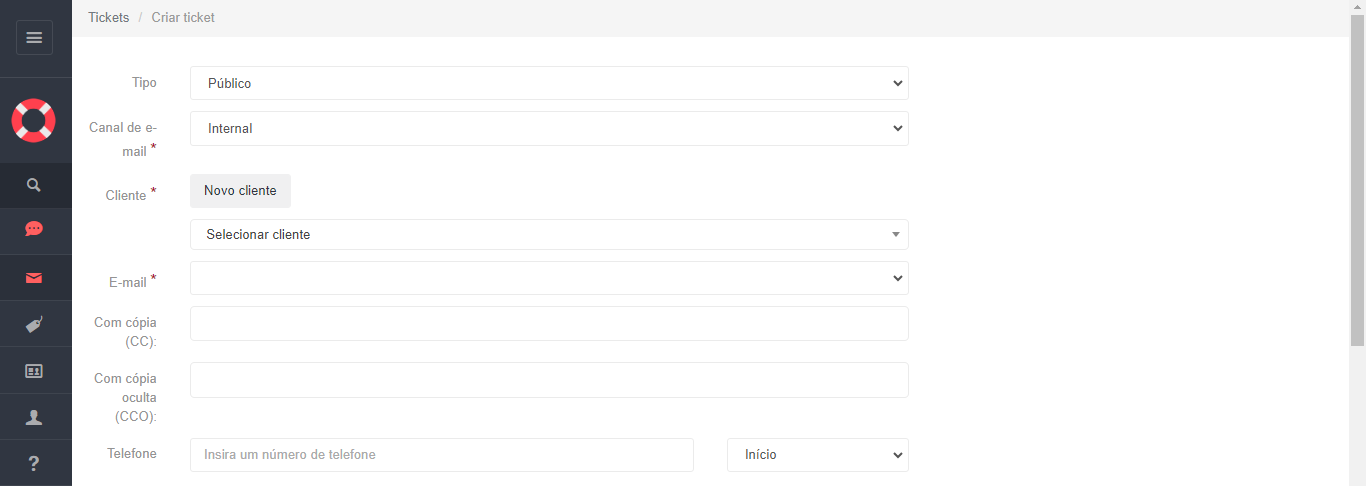Expand the Canal de e-mail dropdown
1366x486 pixels.
coord(549,128)
